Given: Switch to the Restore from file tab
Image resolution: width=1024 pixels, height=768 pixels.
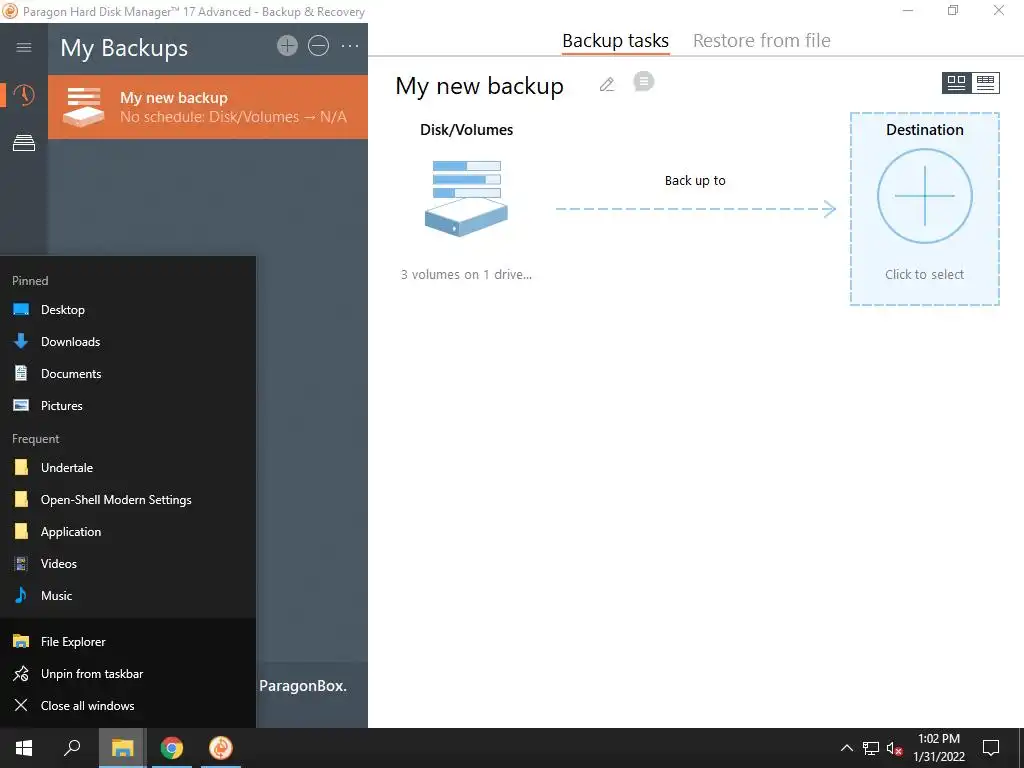Looking at the screenshot, I should 761,40.
